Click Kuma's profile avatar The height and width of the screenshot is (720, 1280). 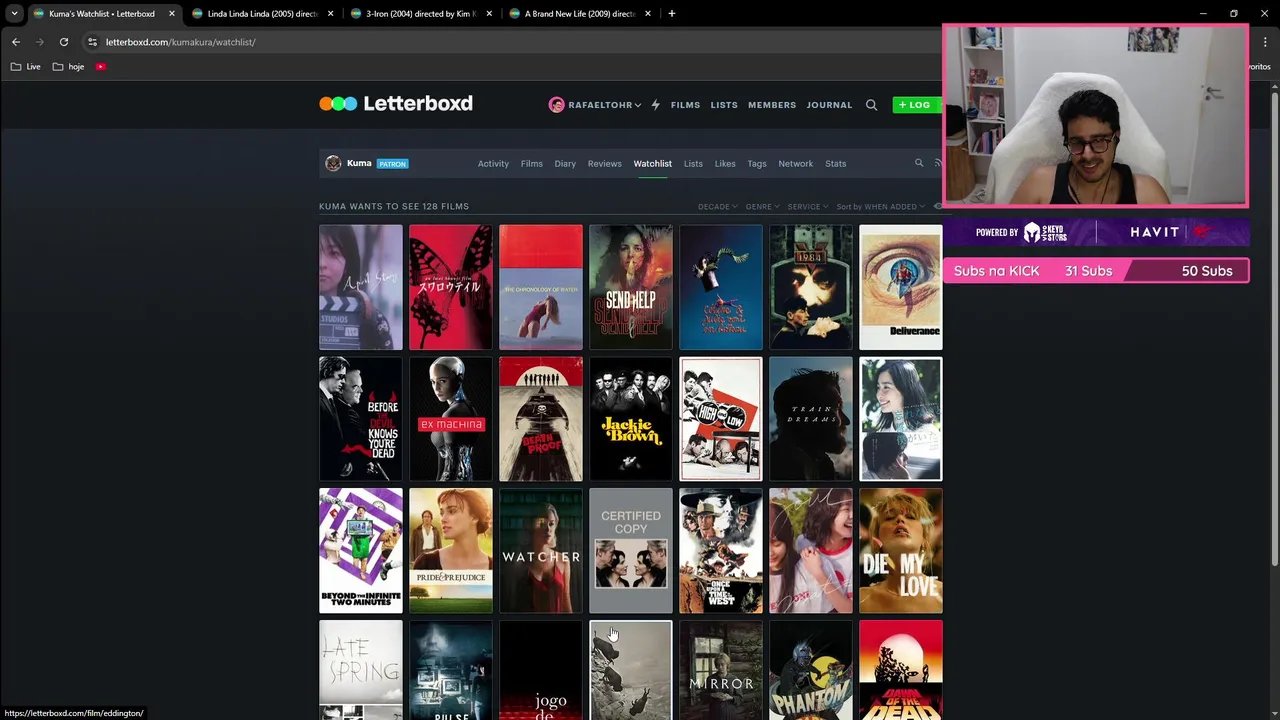pos(333,163)
